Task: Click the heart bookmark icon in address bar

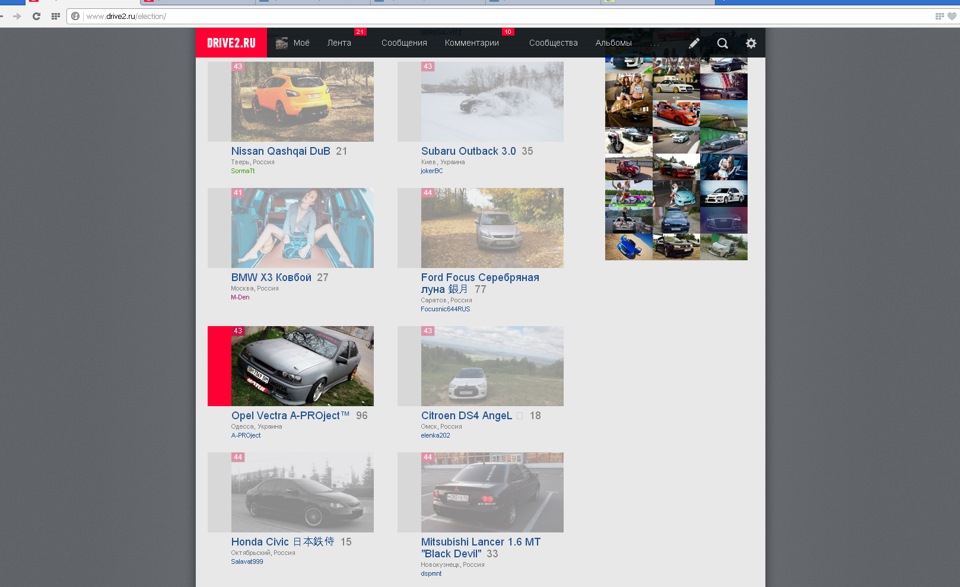Action: coord(952,16)
